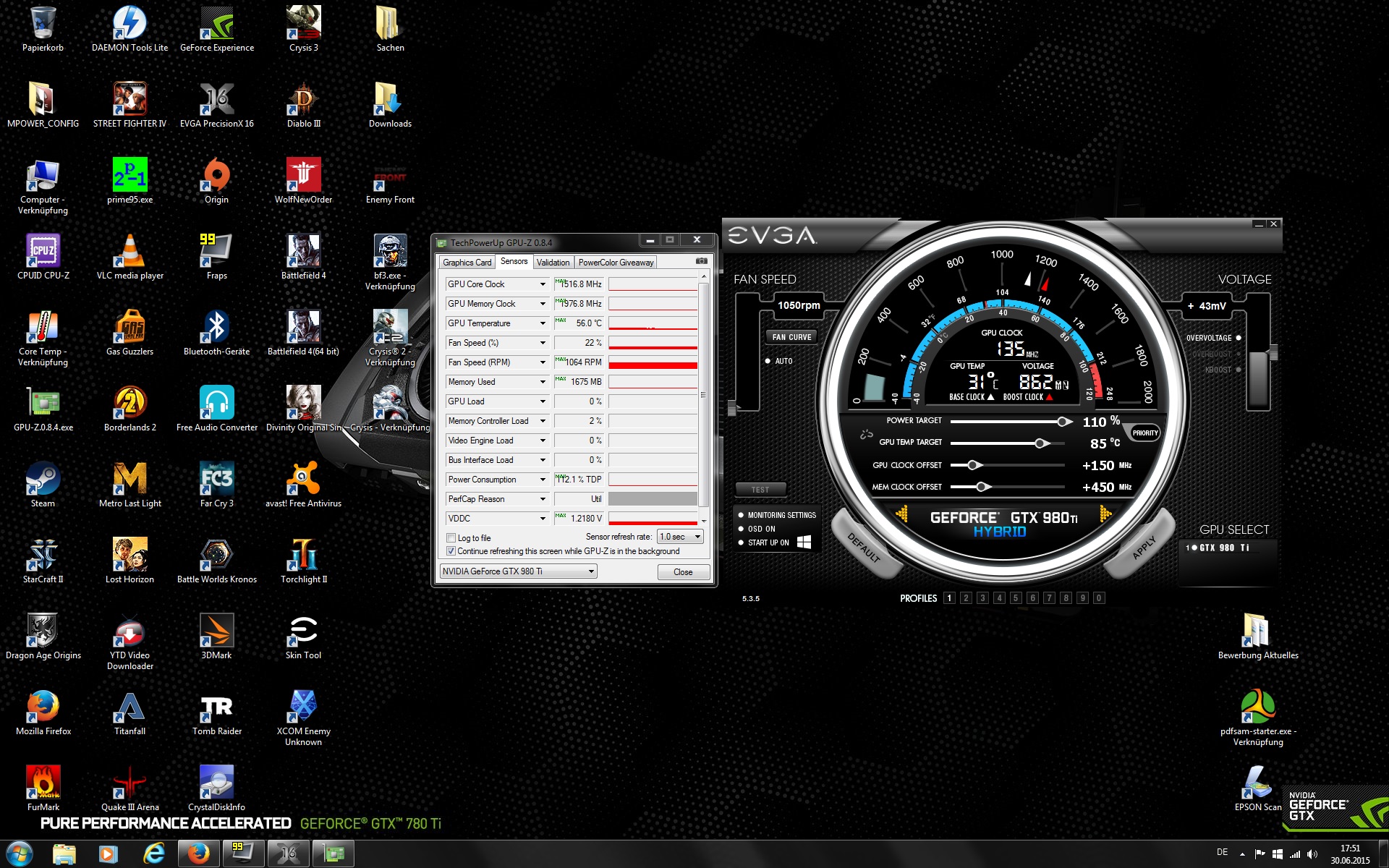Open the EVGA PrecisionX 16 desktop icon
The width and height of the screenshot is (1389, 868).
216,99
